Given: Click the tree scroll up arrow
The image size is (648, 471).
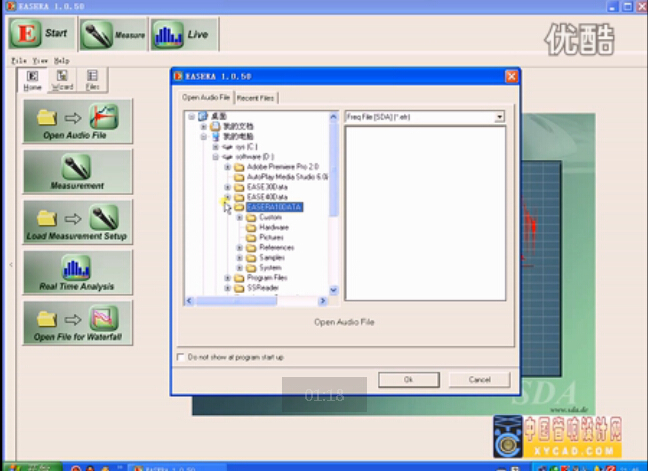Looking at the screenshot, I should (334, 117).
